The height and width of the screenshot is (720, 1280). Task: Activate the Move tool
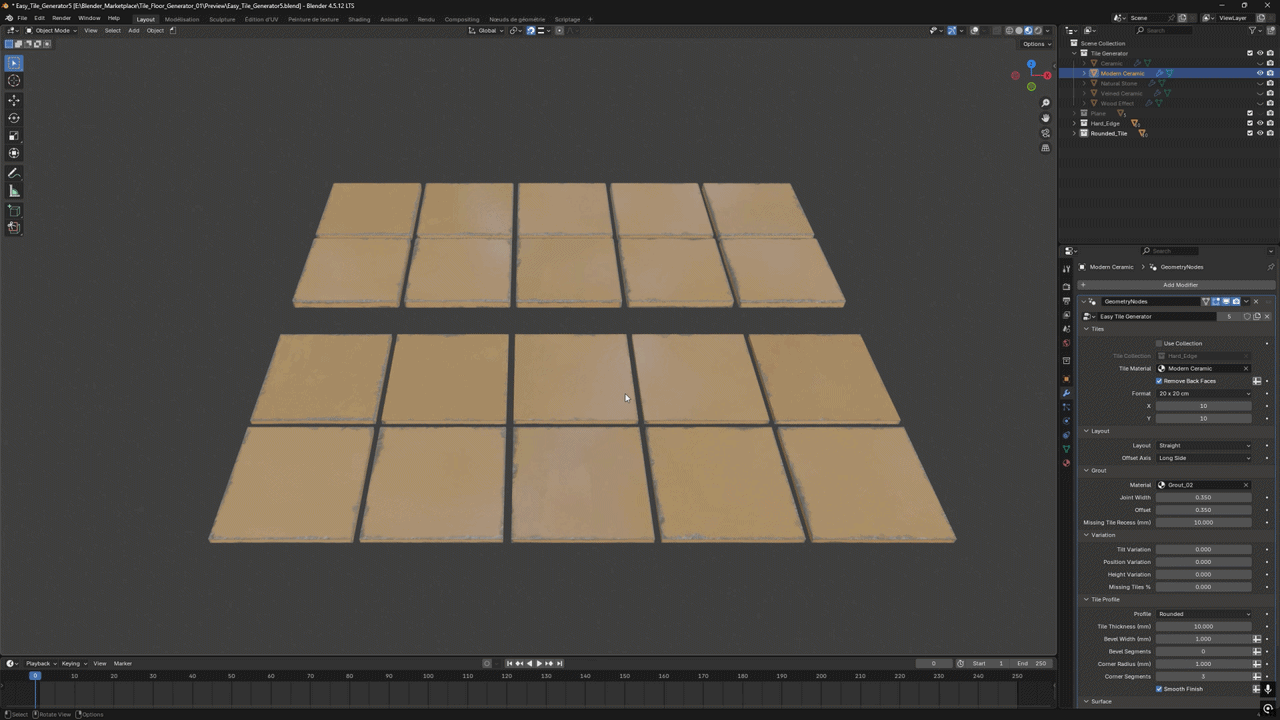pos(14,101)
